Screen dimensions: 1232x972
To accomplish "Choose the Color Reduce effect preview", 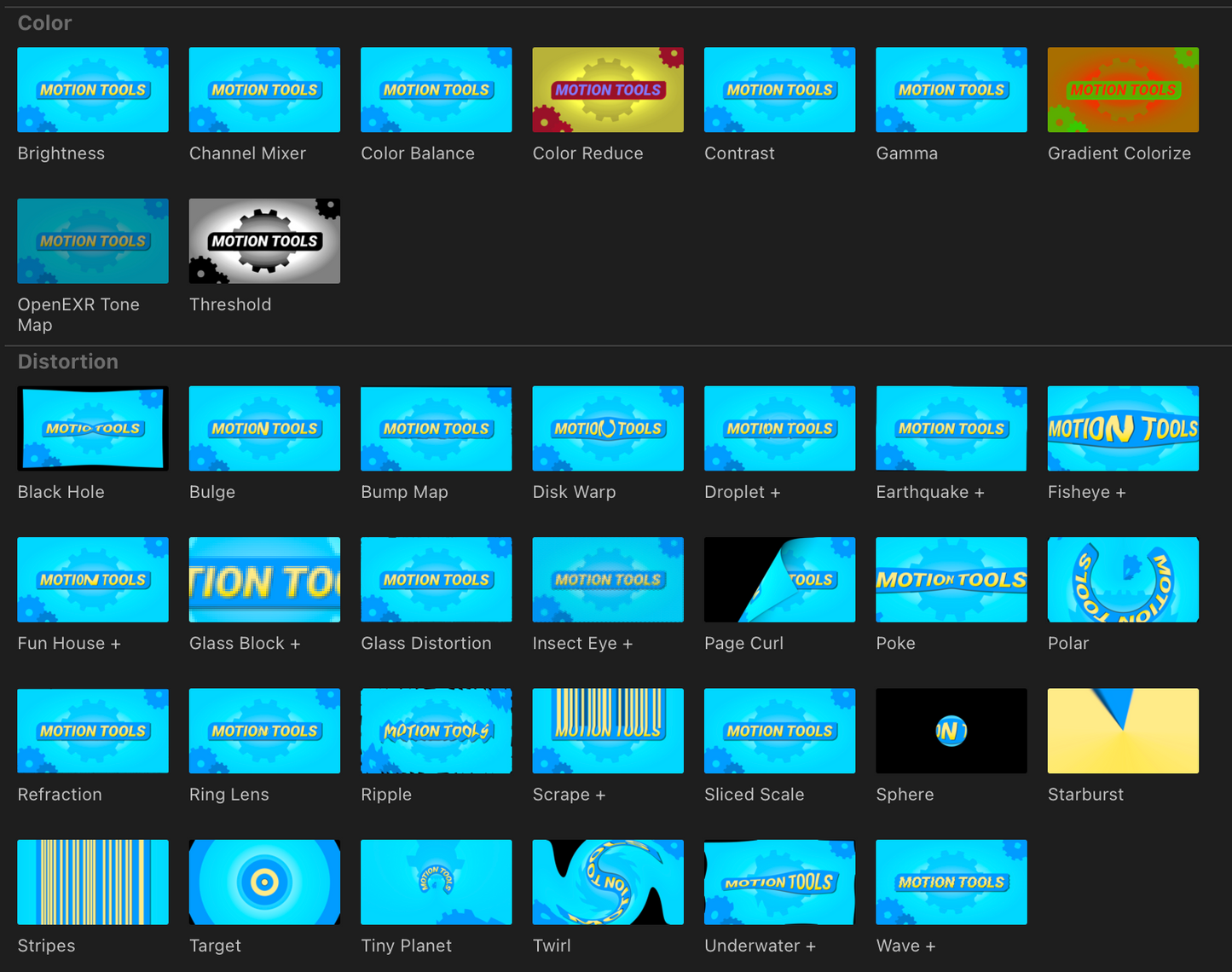I will coord(608,90).
